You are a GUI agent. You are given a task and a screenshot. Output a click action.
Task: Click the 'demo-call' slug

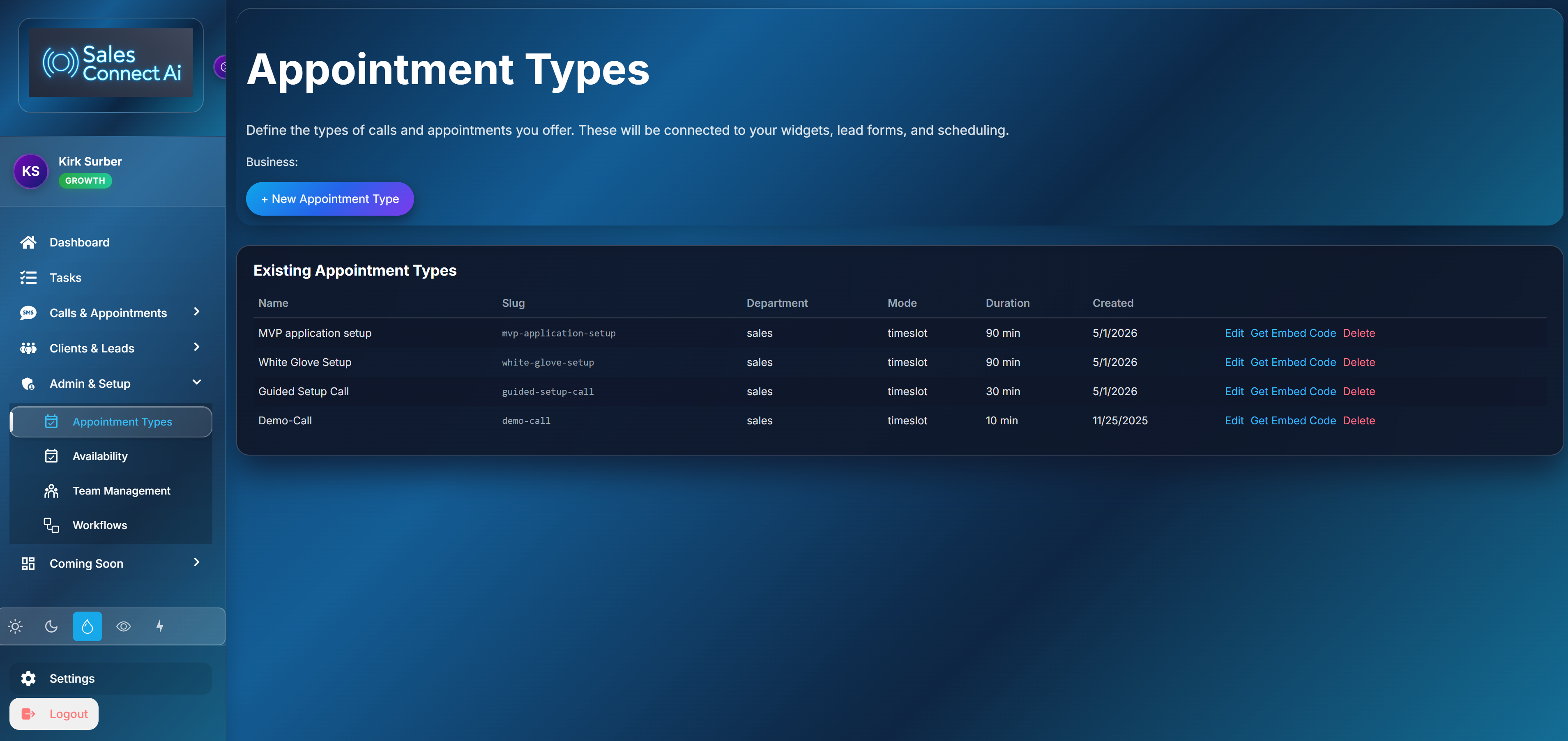526,421
